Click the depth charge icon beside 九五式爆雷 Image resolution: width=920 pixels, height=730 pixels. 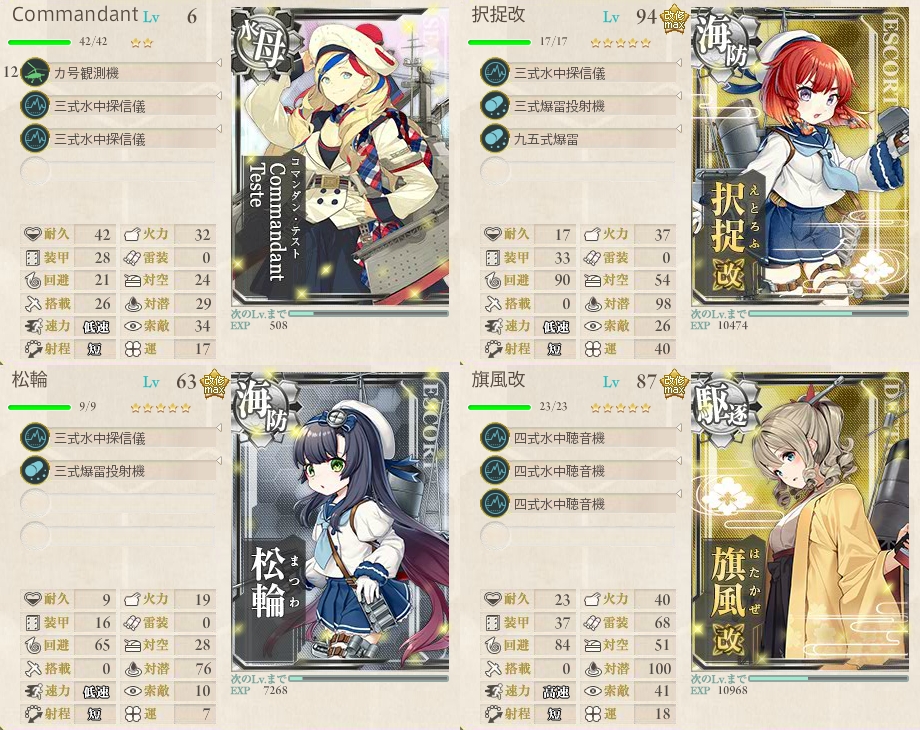[x=495, y=138]
